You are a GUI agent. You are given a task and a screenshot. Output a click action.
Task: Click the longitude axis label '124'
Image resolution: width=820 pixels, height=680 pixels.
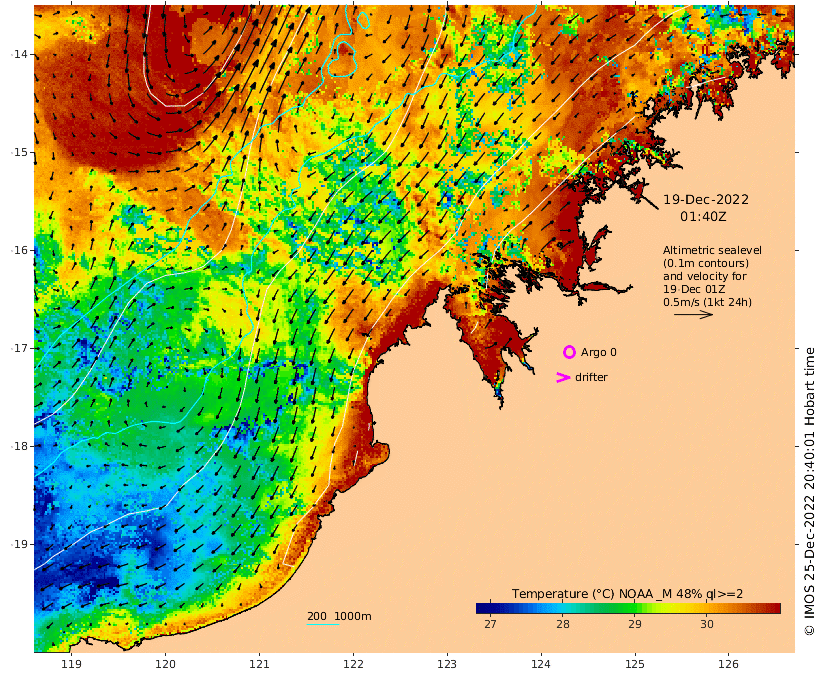coord(541,664)
